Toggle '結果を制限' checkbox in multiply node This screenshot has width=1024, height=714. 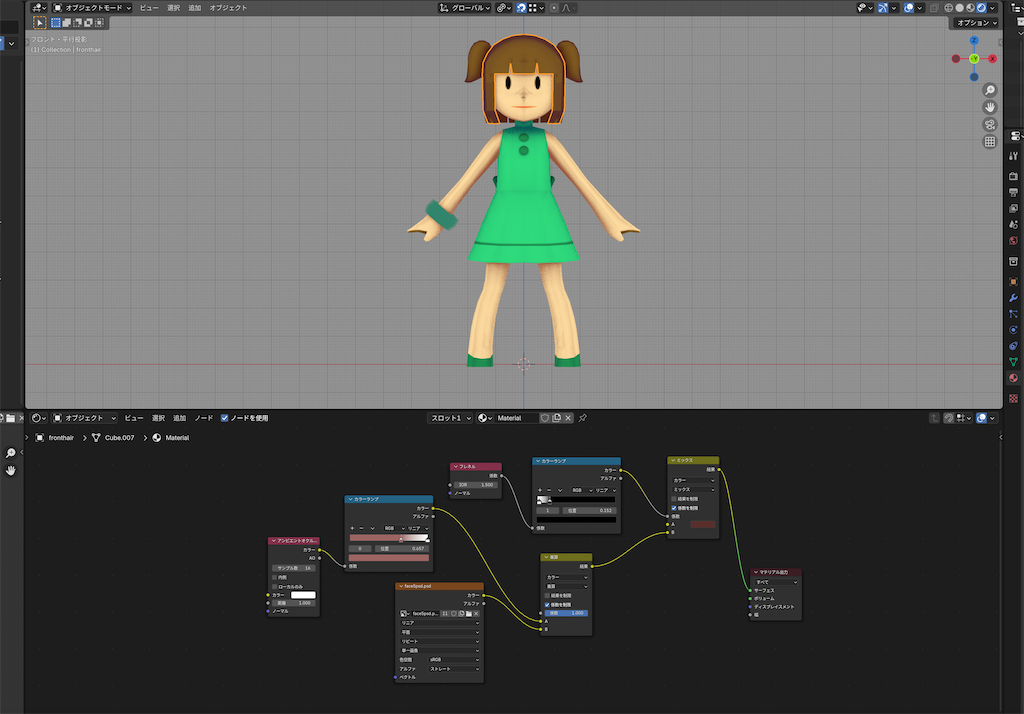click(547, 596)
